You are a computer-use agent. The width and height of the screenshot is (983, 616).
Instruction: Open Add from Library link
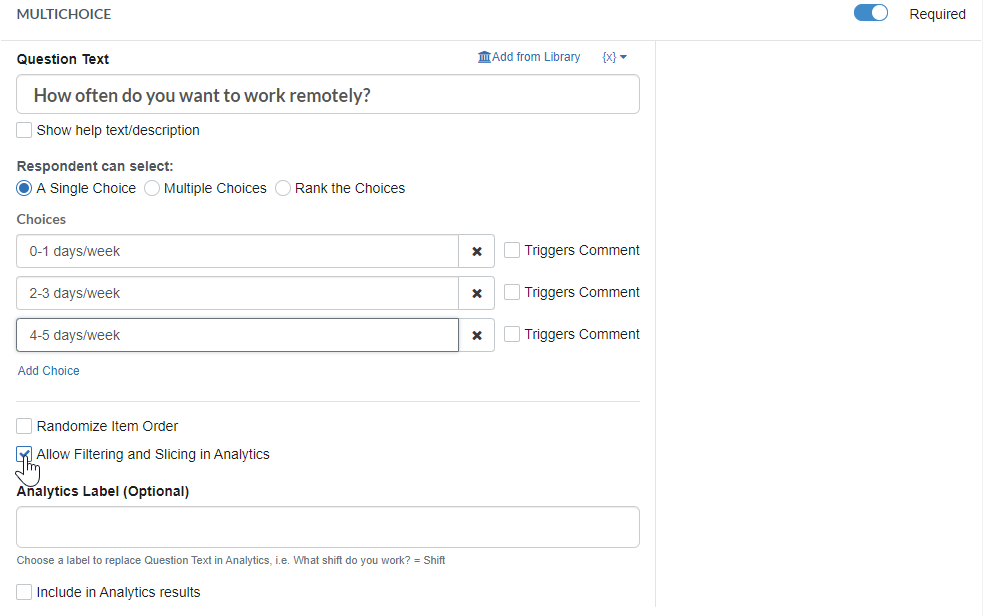(536, 57)
